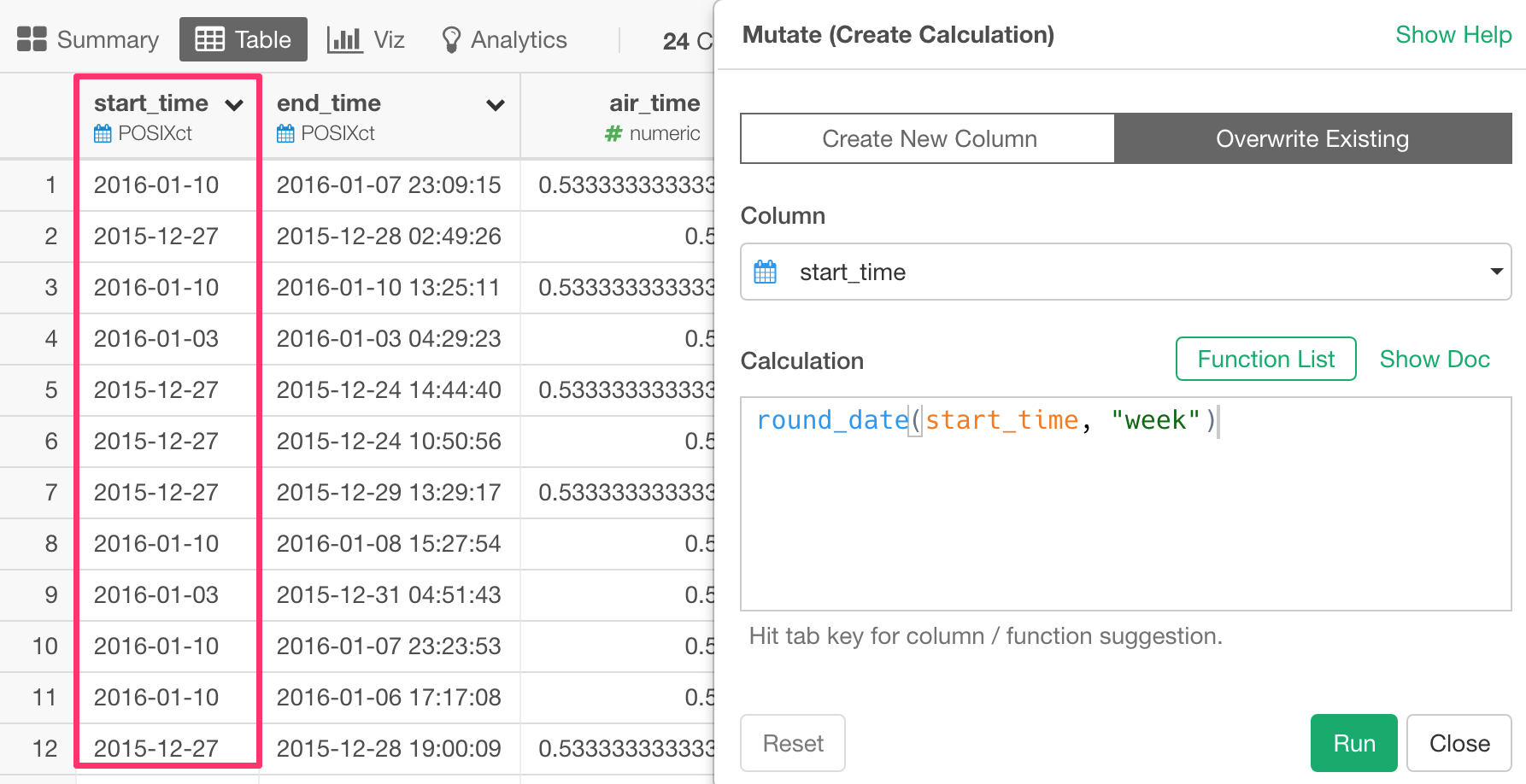1526x784 pixels.
Task: Open the start_time column header menu
Action: (x=234, y=105)
